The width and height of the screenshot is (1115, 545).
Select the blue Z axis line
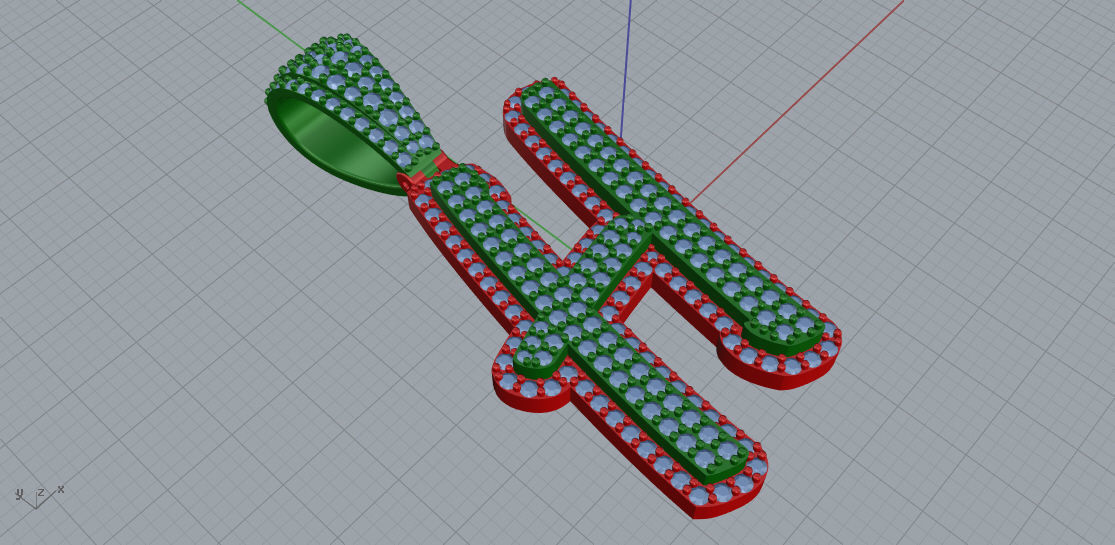(x=626, y=68)
